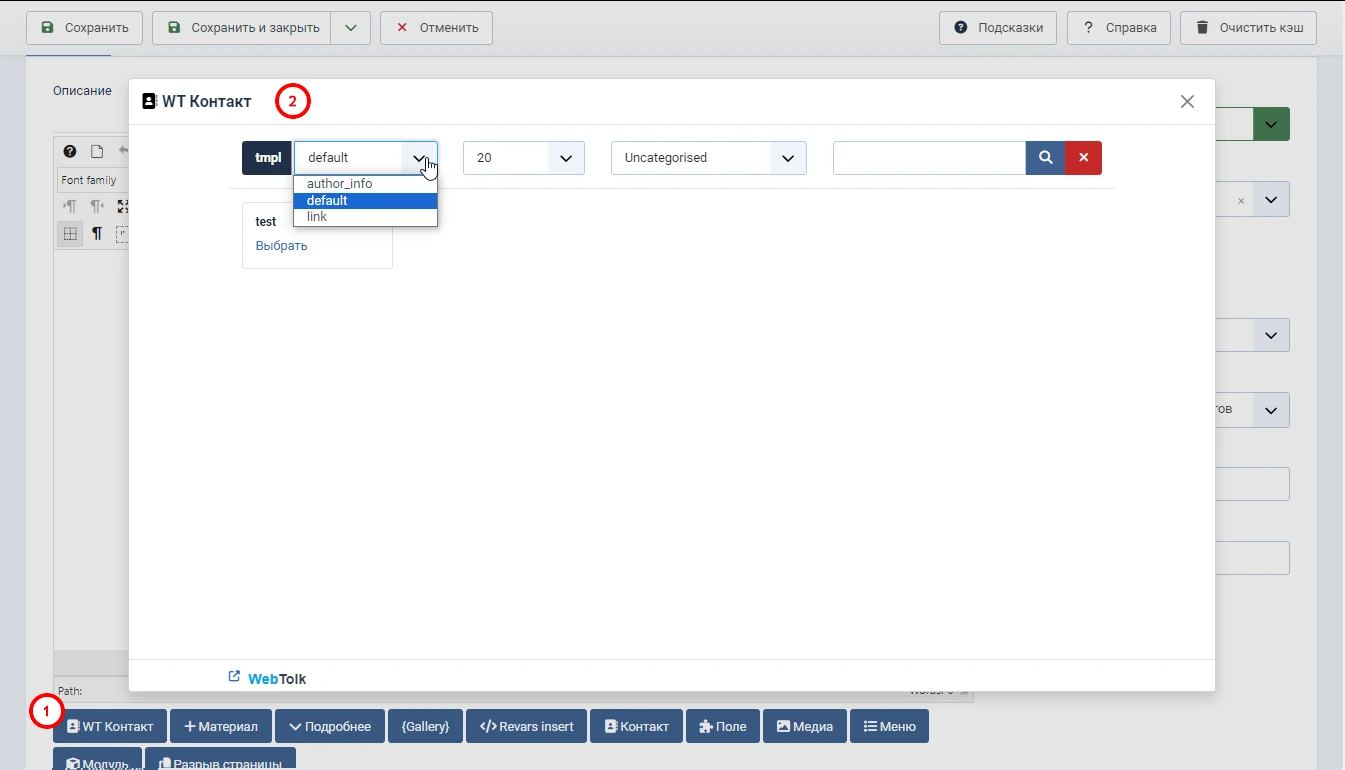Toggle show invisible characters paragraph icon

click(x=97, y=234)
